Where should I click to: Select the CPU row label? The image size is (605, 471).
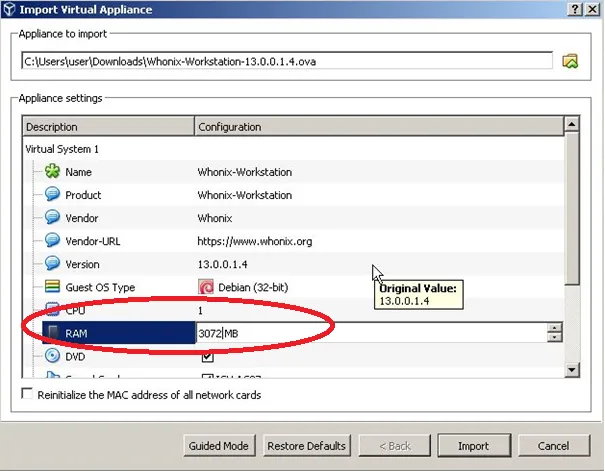coord(75,310)
